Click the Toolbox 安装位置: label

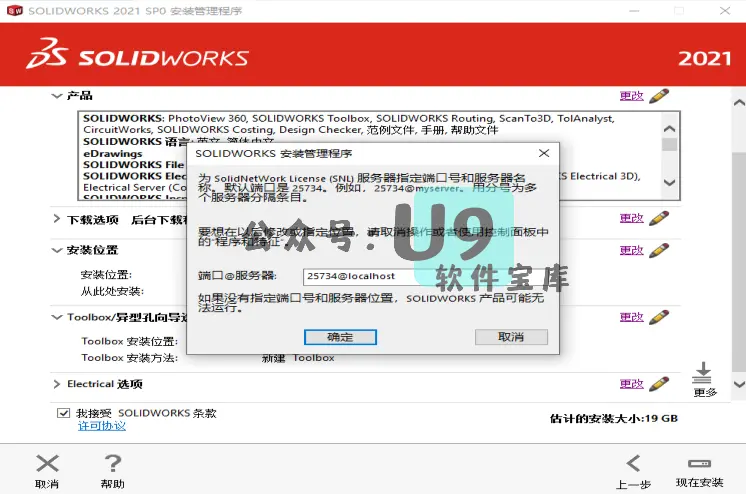pos(129,341)
